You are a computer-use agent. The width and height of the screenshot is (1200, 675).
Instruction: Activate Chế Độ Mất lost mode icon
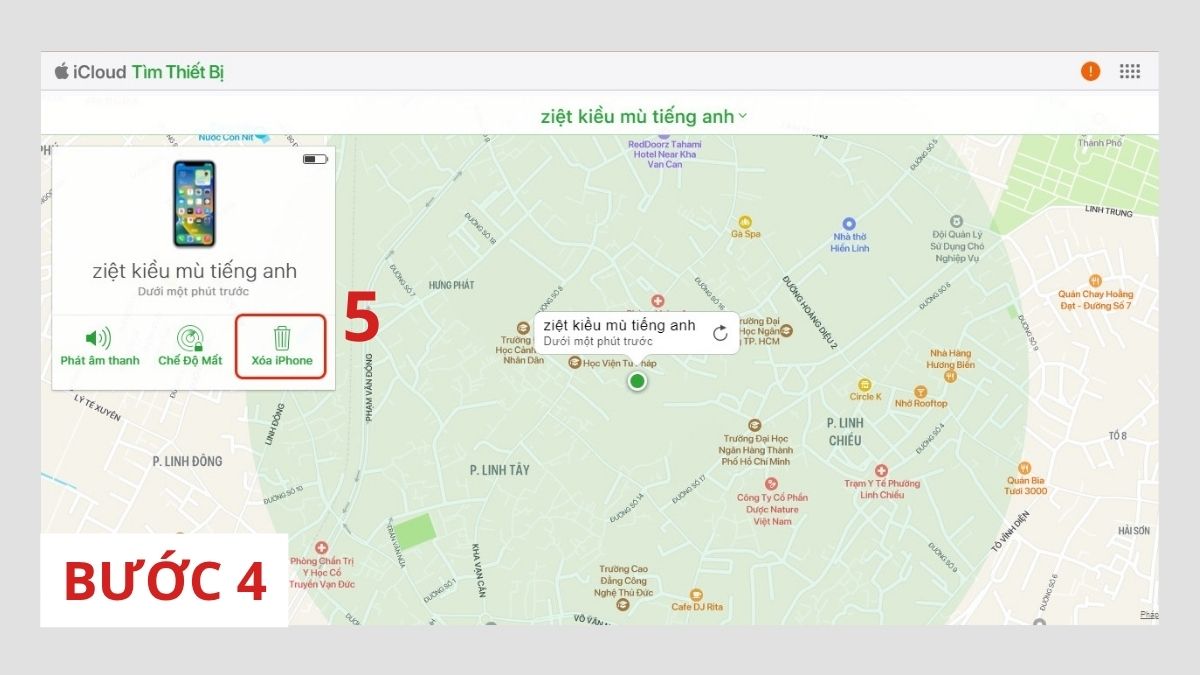click(x=190, y=339)
